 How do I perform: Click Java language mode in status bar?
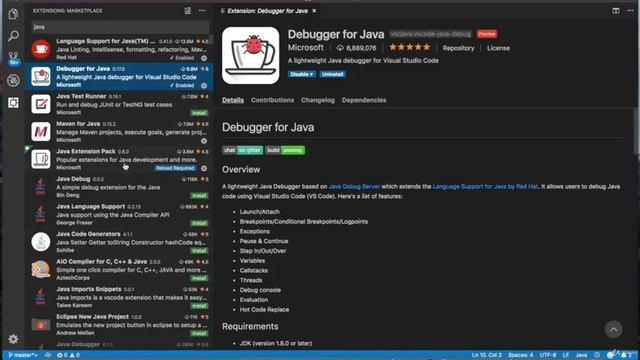[581, 355]
